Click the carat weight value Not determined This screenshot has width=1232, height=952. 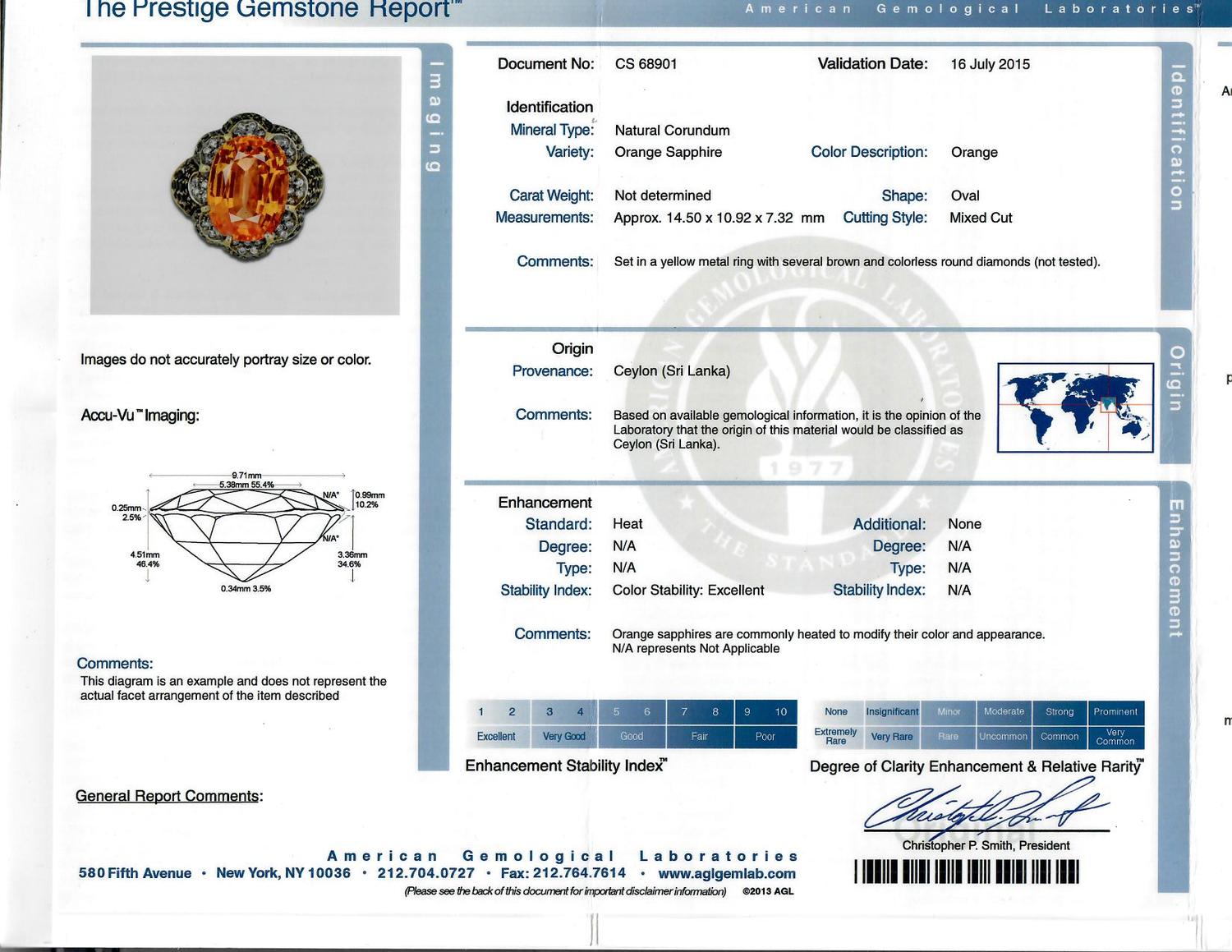click(663, 195)
